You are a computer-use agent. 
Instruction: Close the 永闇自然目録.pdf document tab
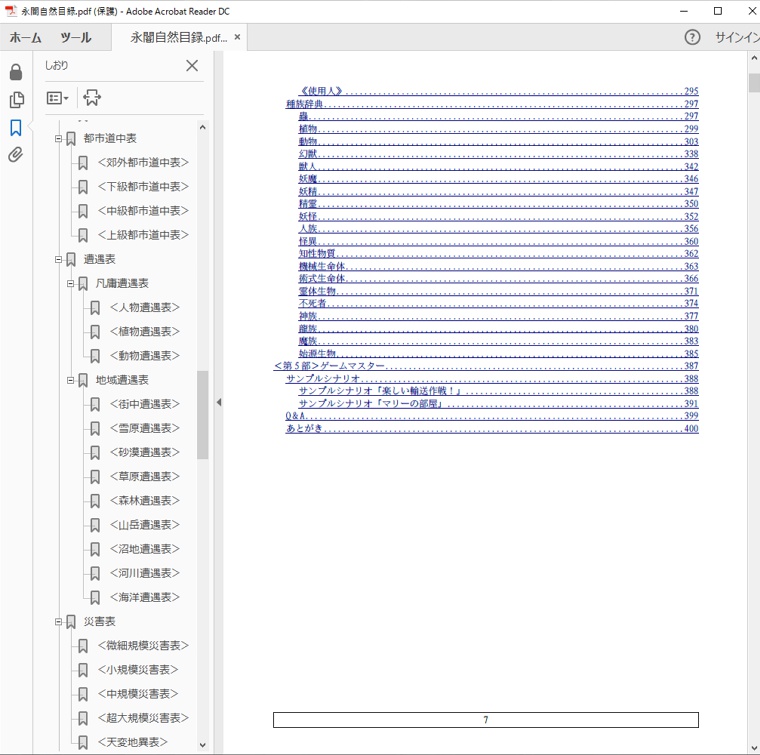pyautogui.click(x=237, y=37)
